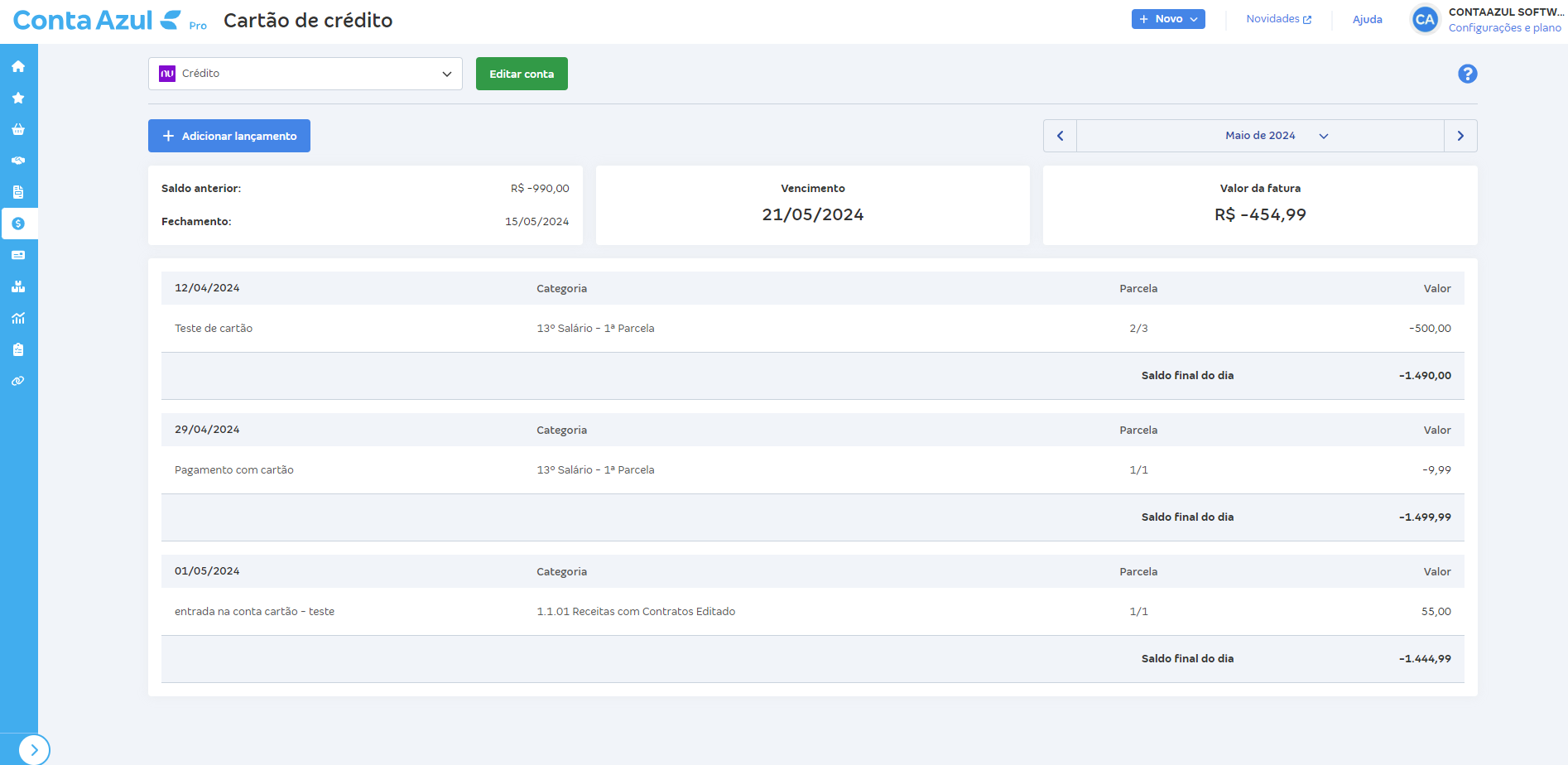The height and width of the screenshot is (765, 1568).
Task: Click the -1.490,00 day balance
Action: coord(1425,376)
